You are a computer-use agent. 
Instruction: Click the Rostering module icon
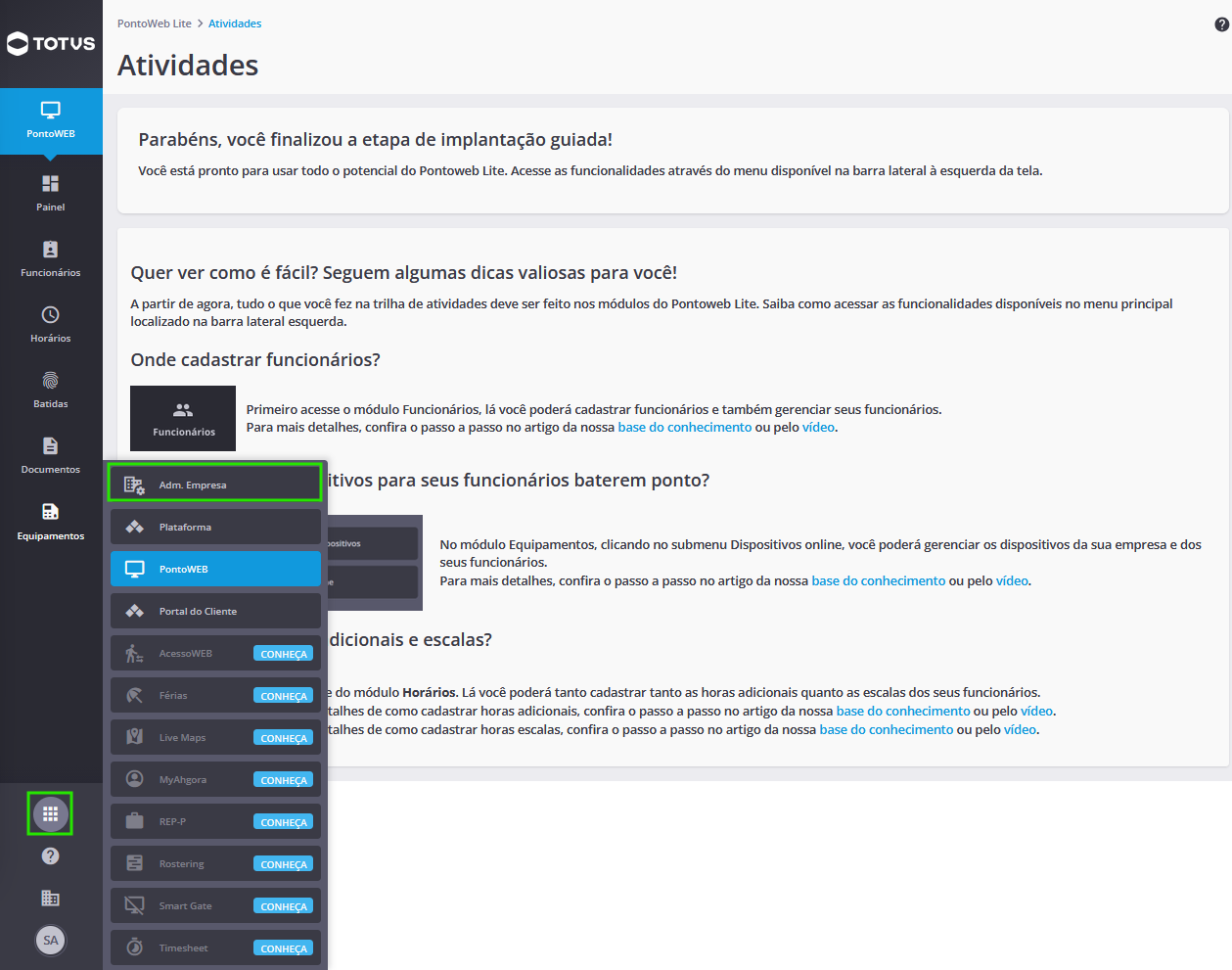click(x=135, y=863)
